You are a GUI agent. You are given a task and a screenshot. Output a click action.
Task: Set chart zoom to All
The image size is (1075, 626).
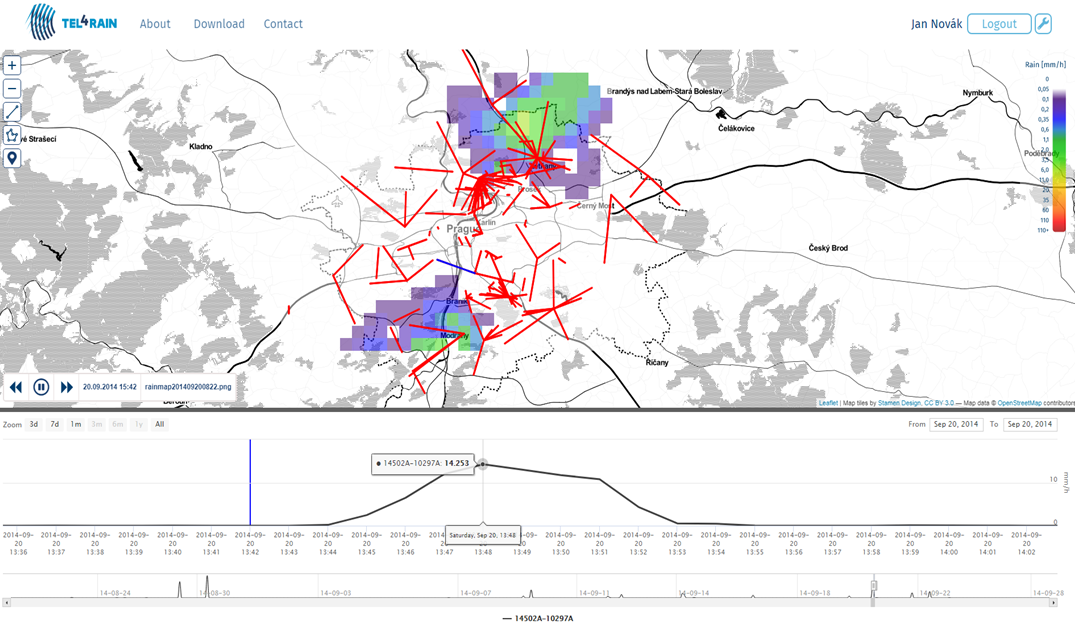tap(160, 424)
